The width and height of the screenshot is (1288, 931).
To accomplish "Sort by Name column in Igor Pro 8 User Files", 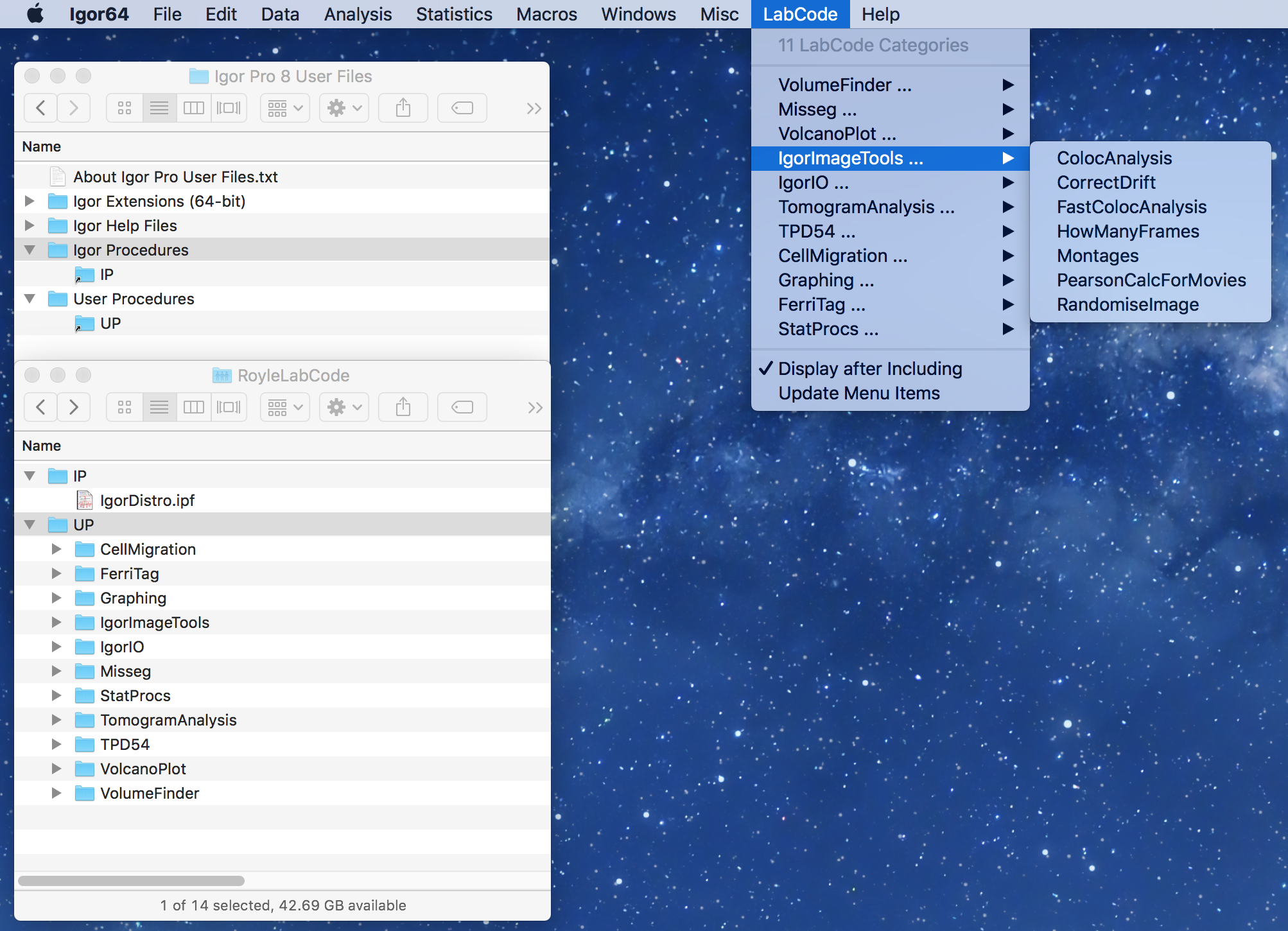I will [x=282, y=146].
